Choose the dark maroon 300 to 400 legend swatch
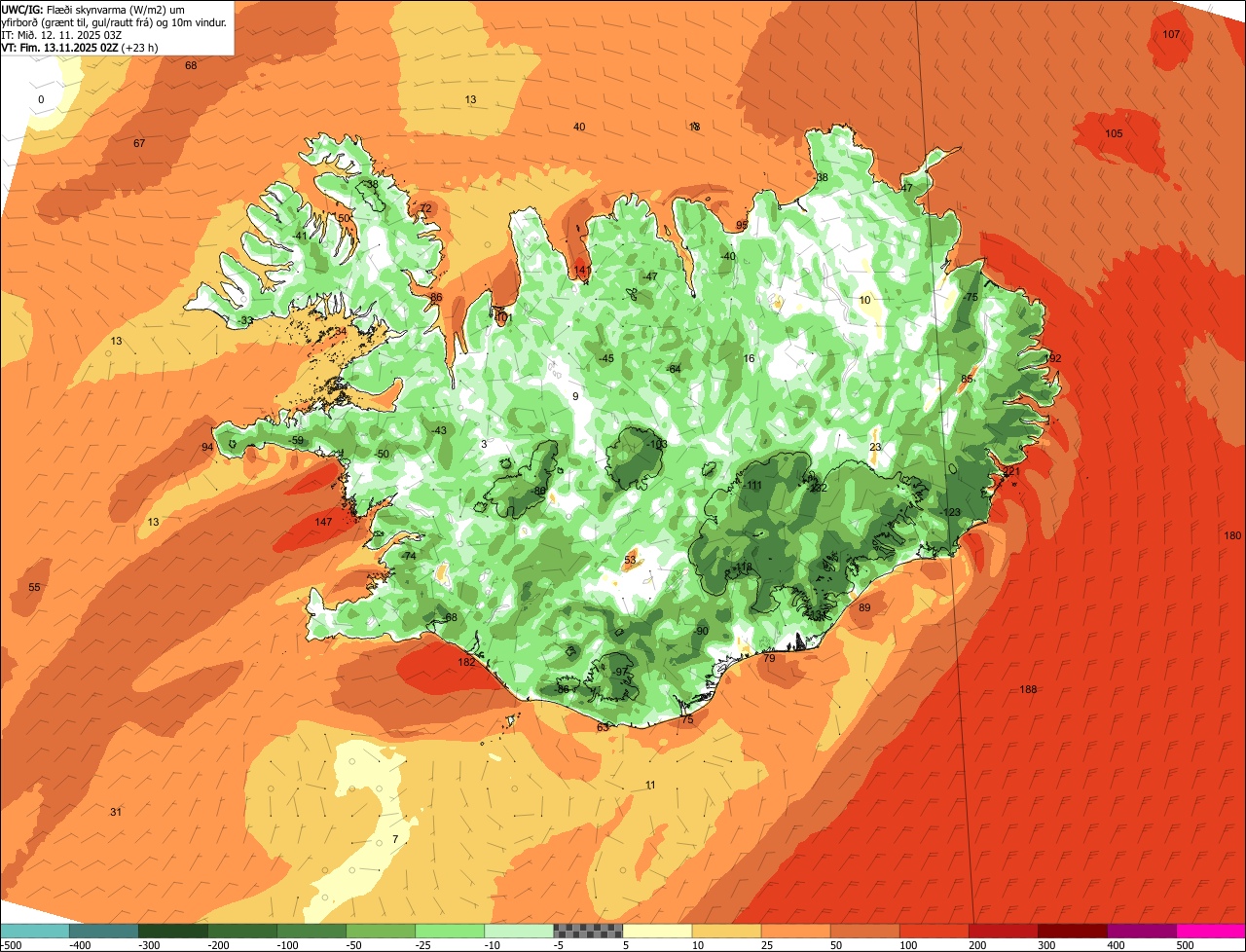The width and height of the screenshot is (1246, 952). (x=1073, y=931)
